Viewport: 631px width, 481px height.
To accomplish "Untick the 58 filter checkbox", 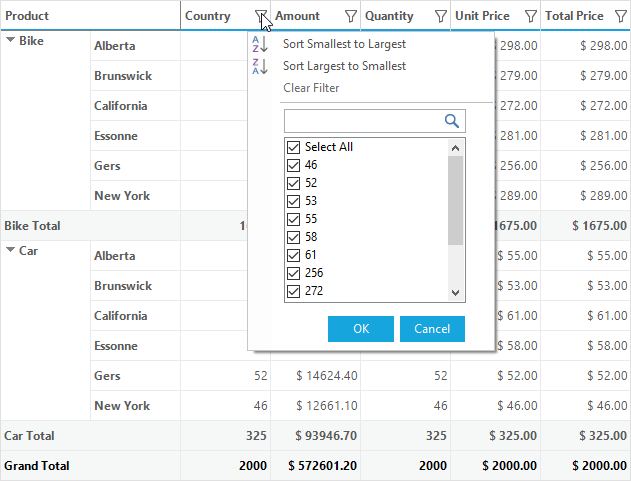I will [293, 237].
